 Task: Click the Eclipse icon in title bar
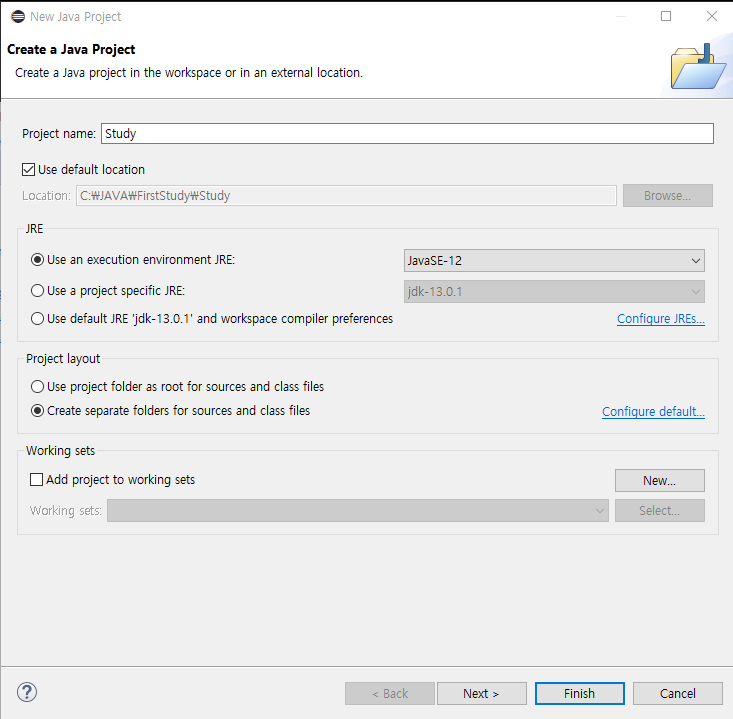(x=18, y=16)
